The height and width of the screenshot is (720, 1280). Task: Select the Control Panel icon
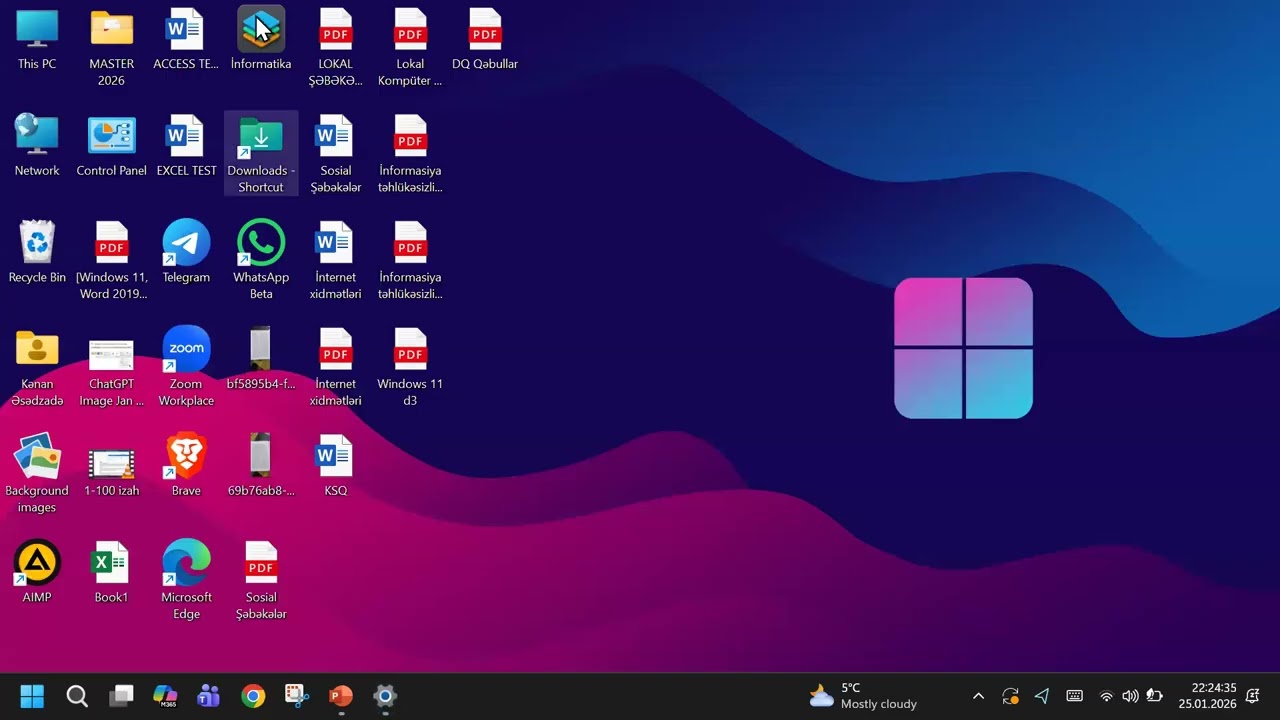(x=111, y=147)
